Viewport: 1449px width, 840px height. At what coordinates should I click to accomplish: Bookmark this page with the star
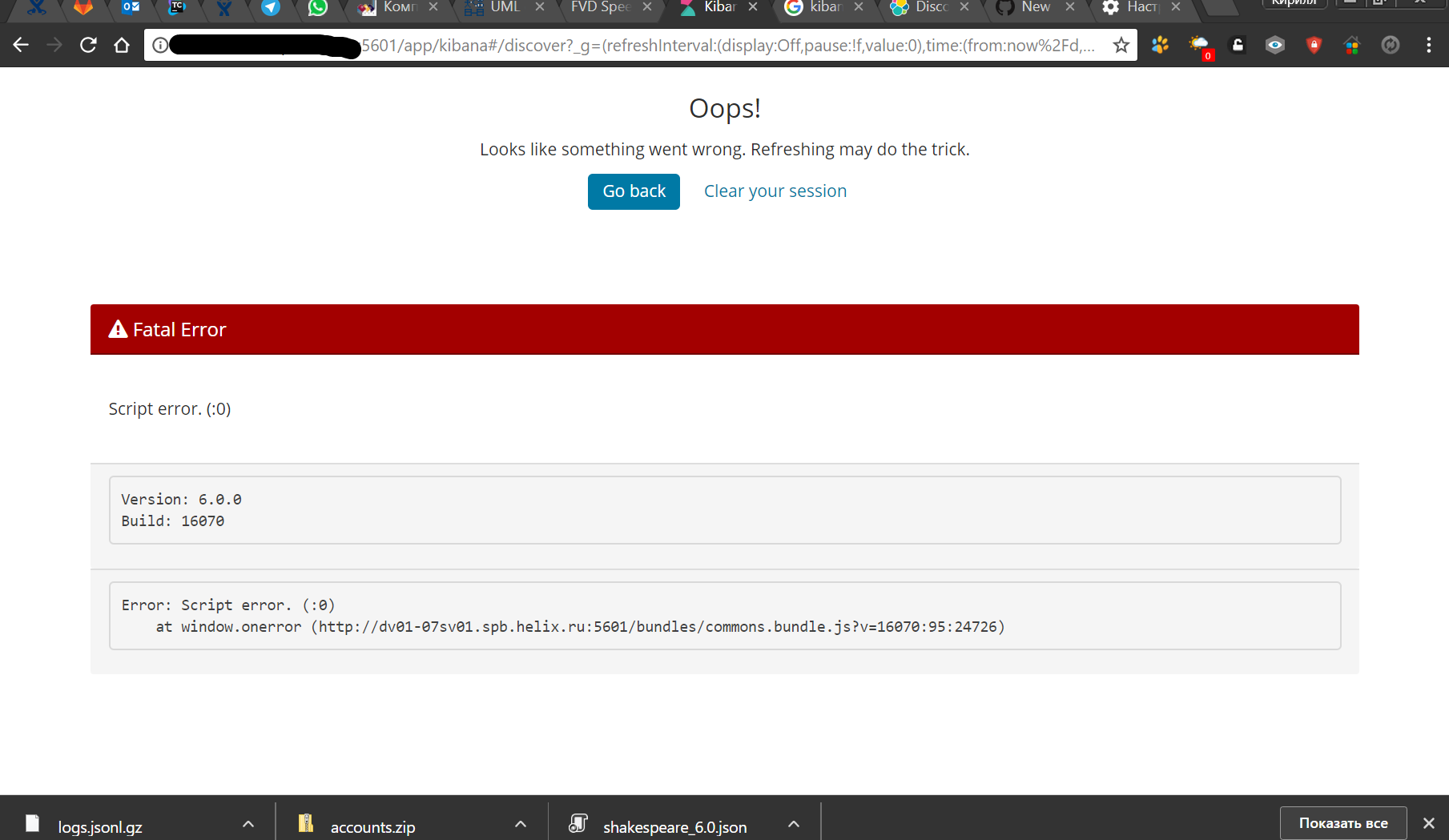1121,46
